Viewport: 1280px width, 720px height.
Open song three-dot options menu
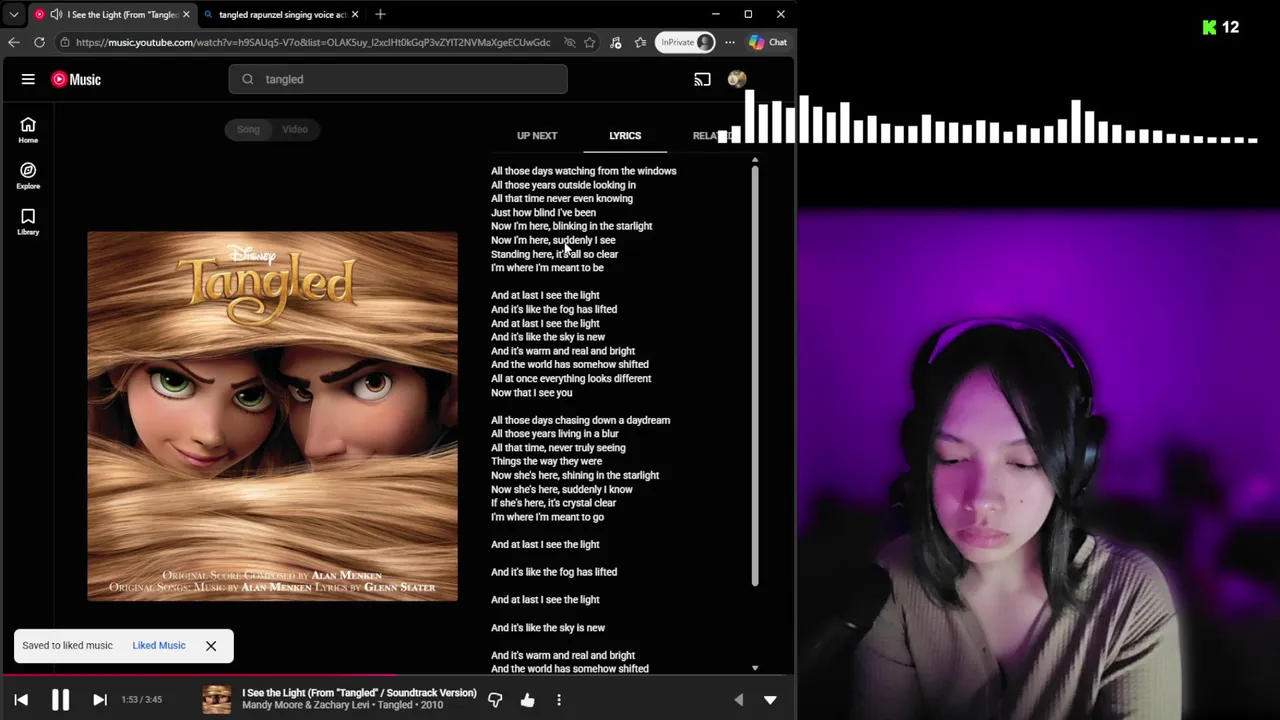coord(559,700)
